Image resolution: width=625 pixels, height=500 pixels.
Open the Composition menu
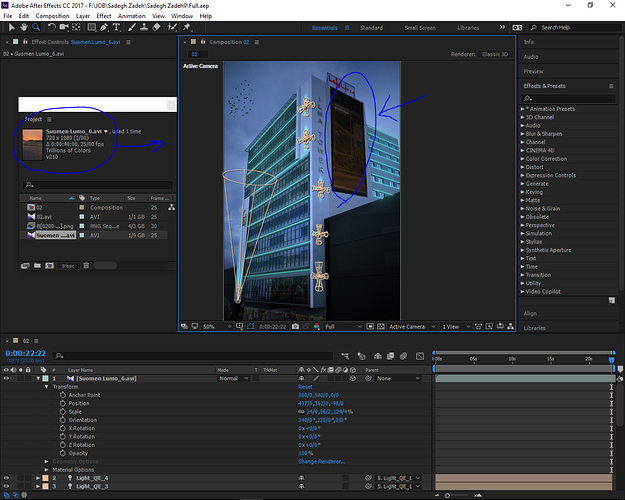point(52,16)
